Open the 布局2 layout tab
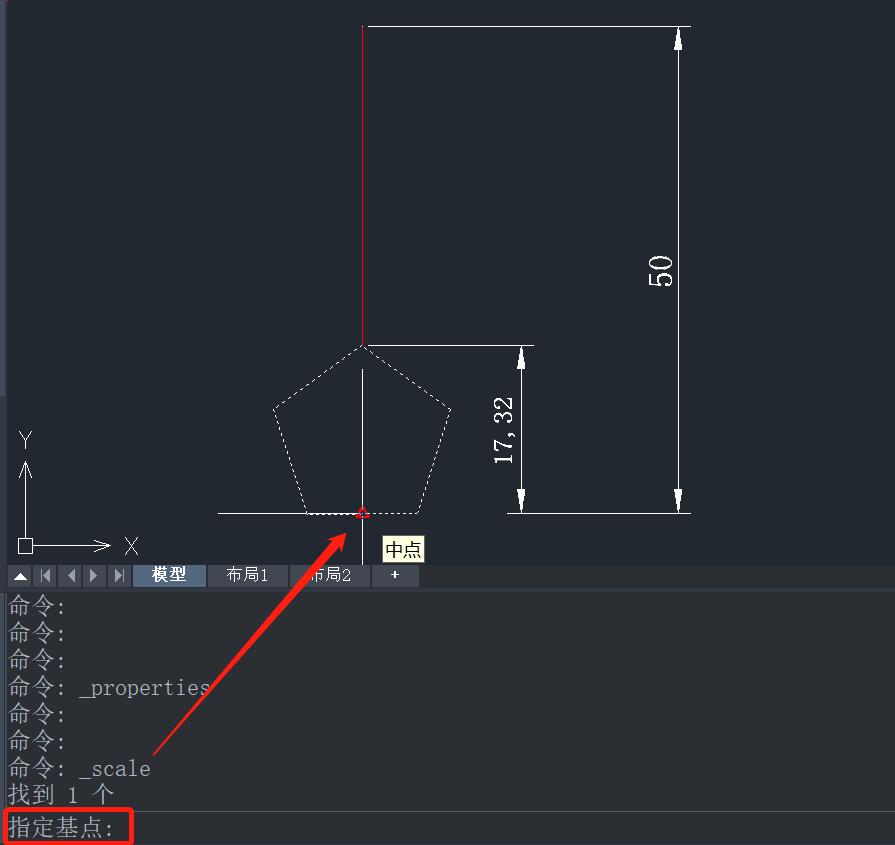 coord(331,576)
